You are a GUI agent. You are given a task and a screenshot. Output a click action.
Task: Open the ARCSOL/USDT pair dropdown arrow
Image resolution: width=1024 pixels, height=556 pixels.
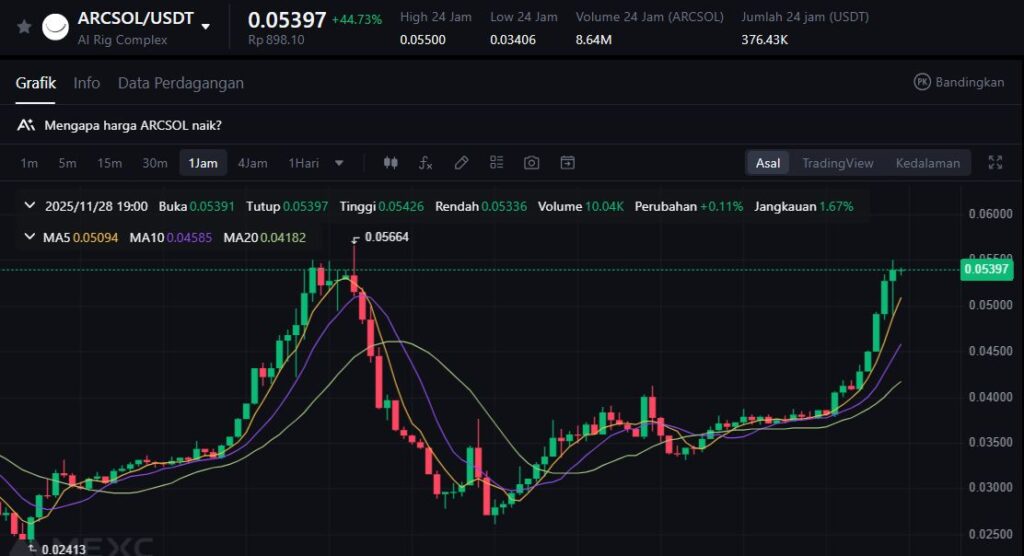[x=206, y=26]
